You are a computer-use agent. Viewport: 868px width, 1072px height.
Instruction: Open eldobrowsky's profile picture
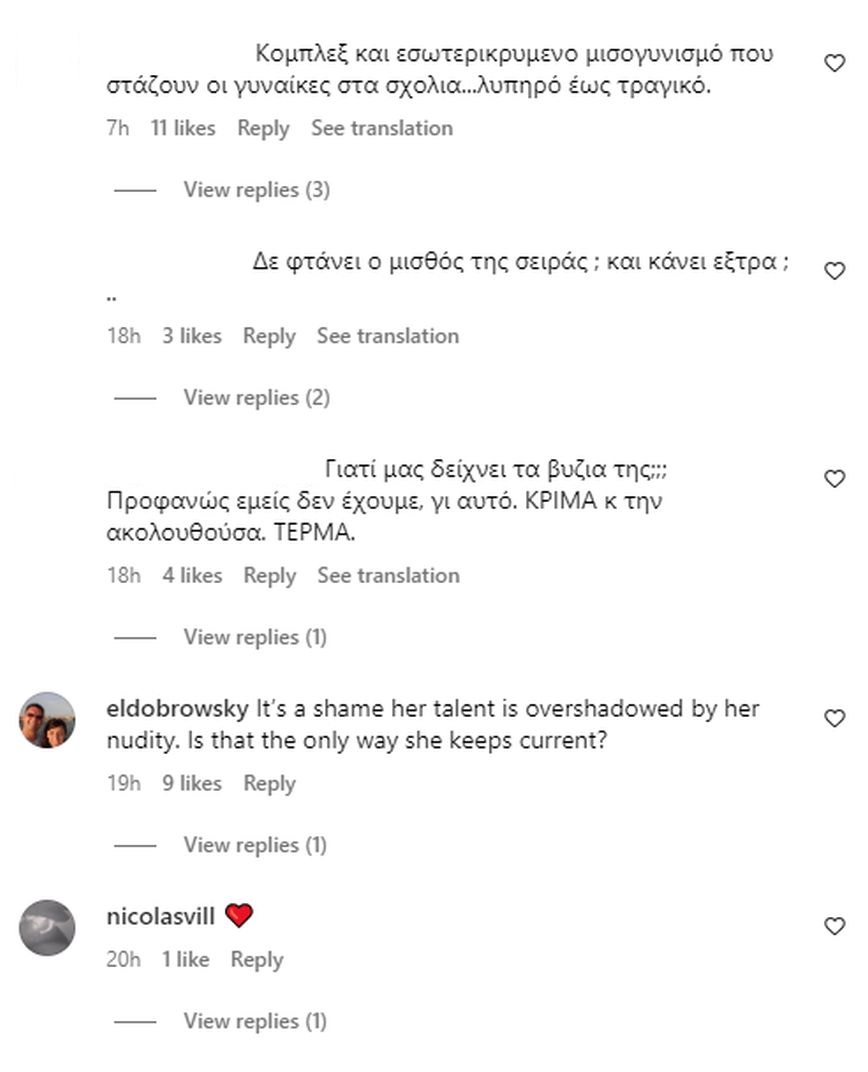47,720
